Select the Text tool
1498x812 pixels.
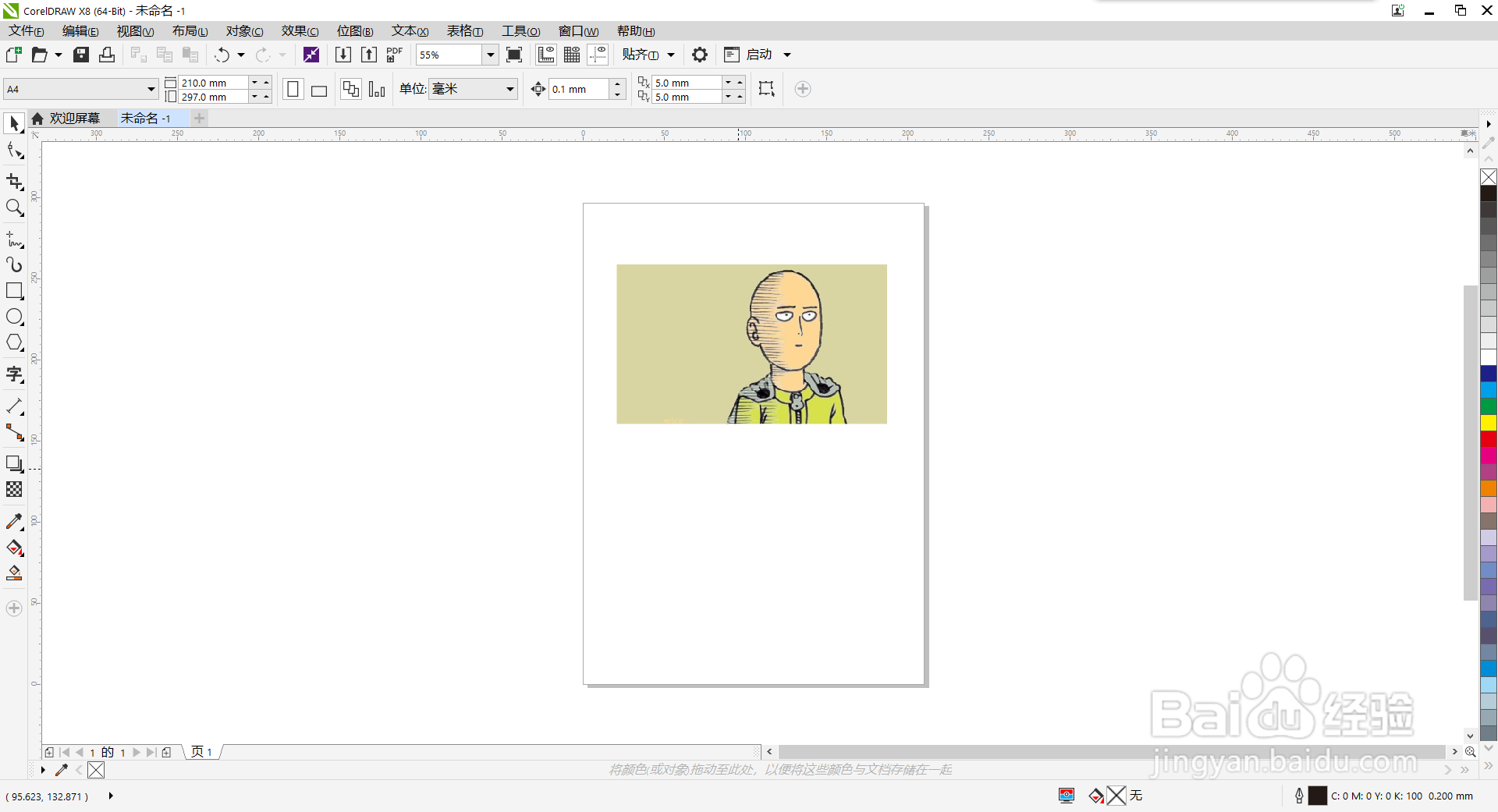pos(14,374)
